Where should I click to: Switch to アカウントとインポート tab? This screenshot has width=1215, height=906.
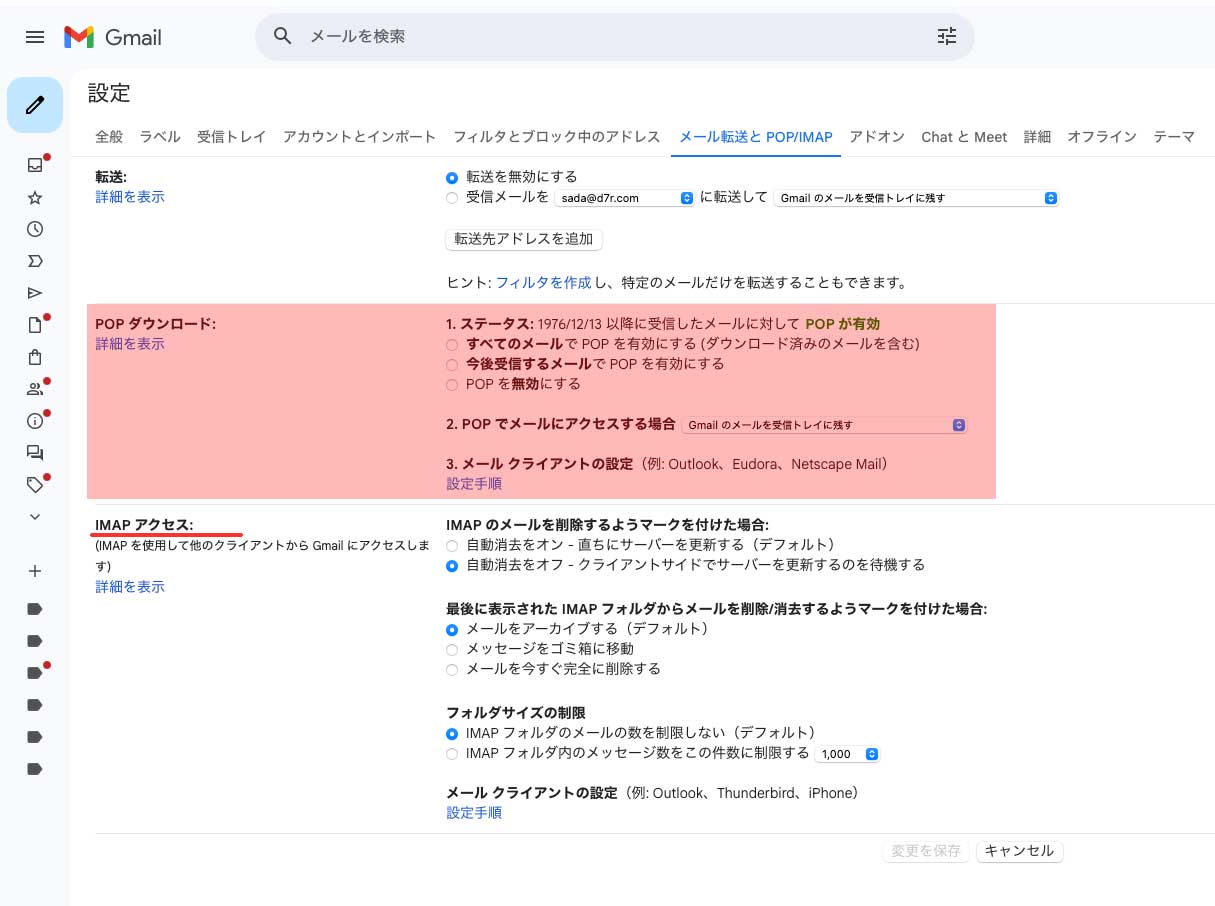click(x=359, y=137)
